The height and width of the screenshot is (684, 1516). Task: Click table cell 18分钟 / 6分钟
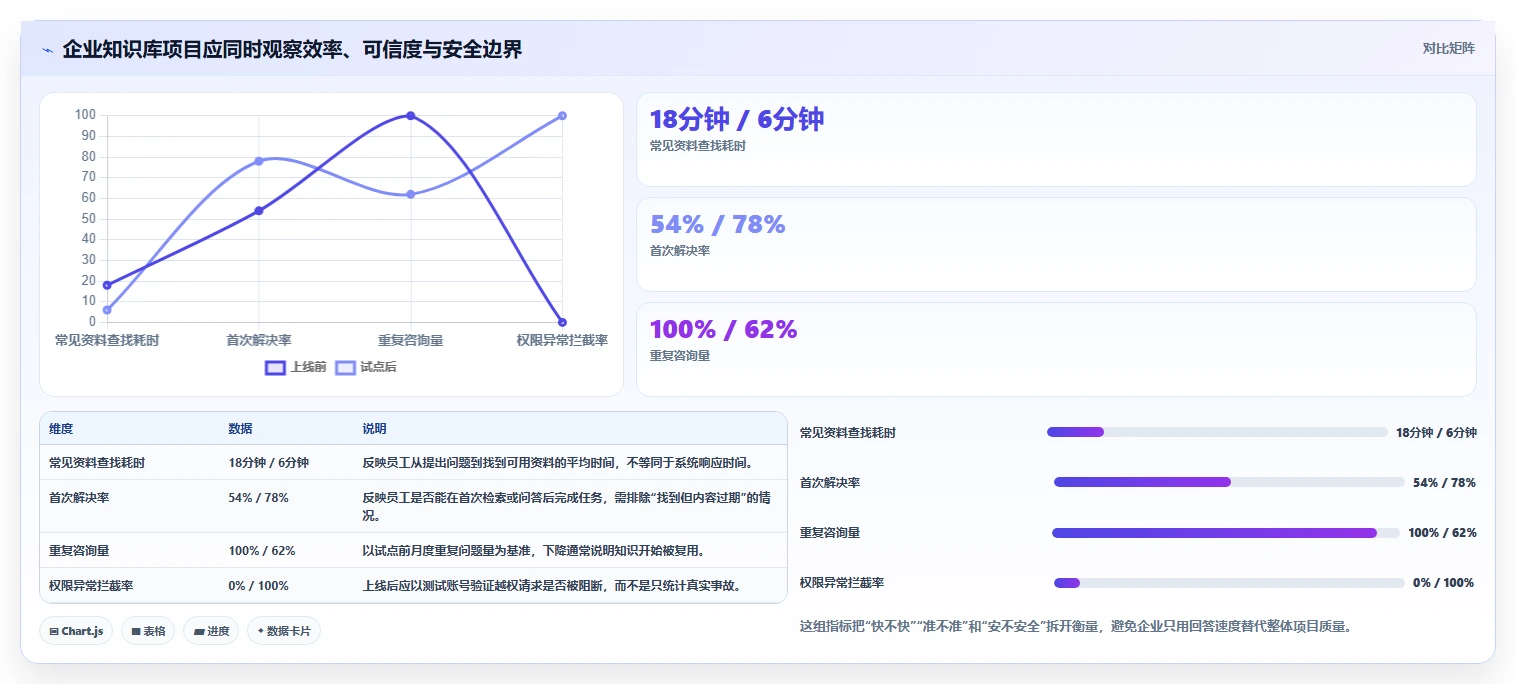point(268,463)
